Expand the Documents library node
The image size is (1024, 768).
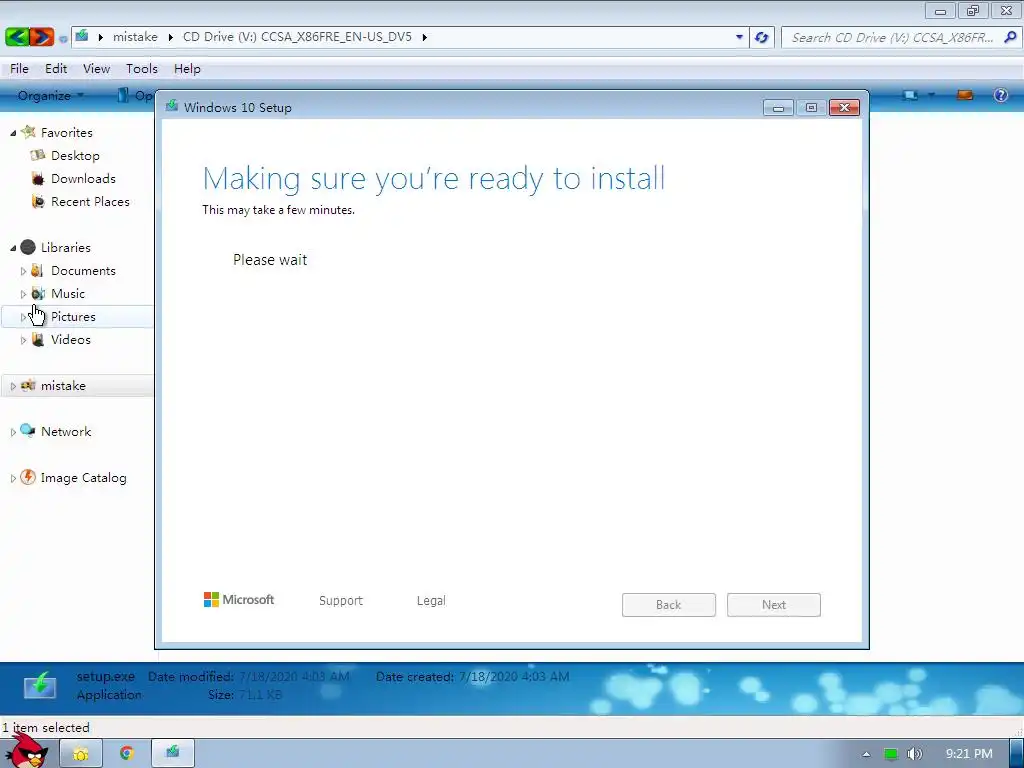pyautogui.click(x=24, y=271)
